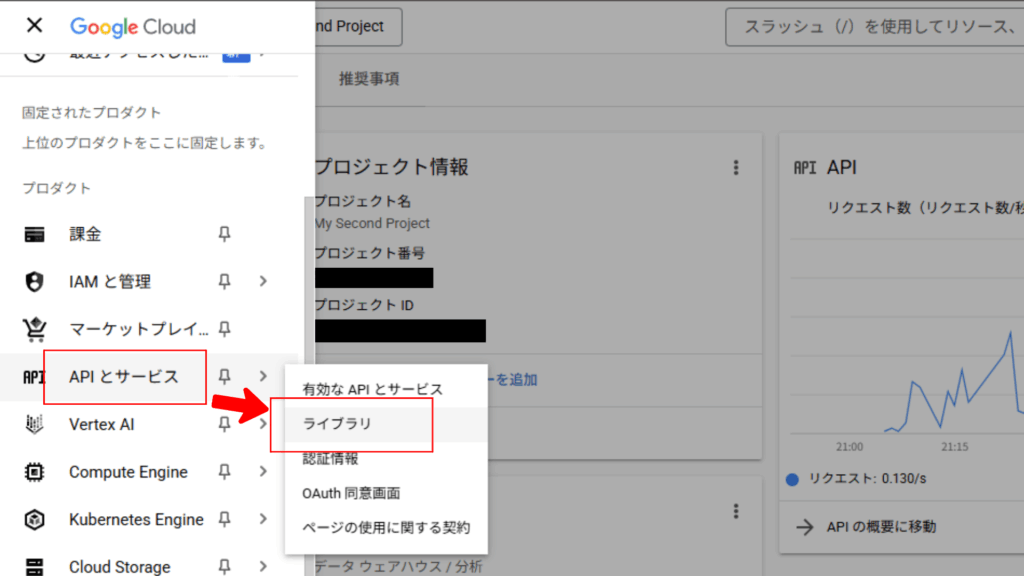Click the API icon beside API とサービス
Image resolution: width=1024 pixels, height=576 pixels.
(x=33, y=377)
